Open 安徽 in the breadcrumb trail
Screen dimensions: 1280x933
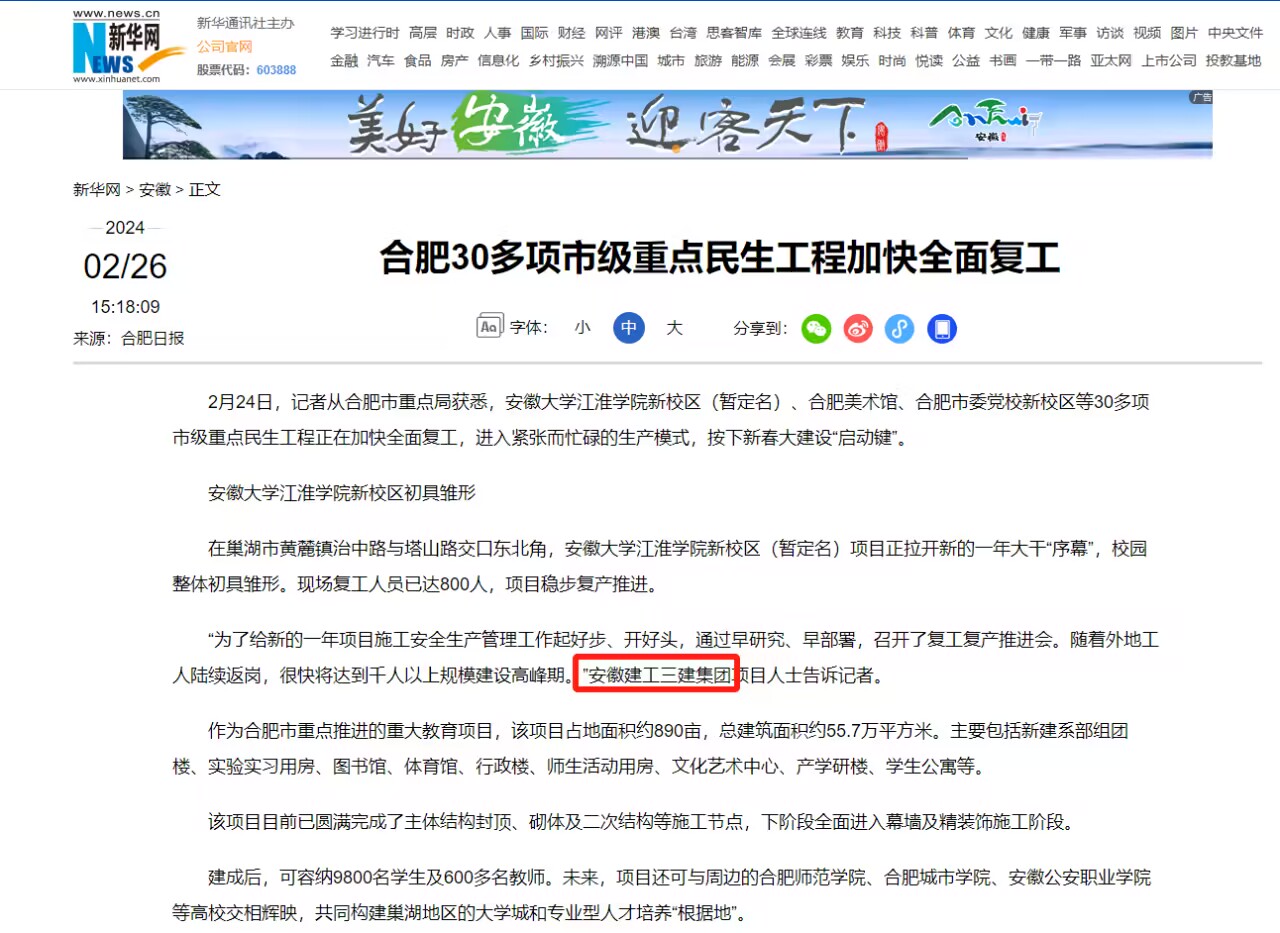coord(155,189)
